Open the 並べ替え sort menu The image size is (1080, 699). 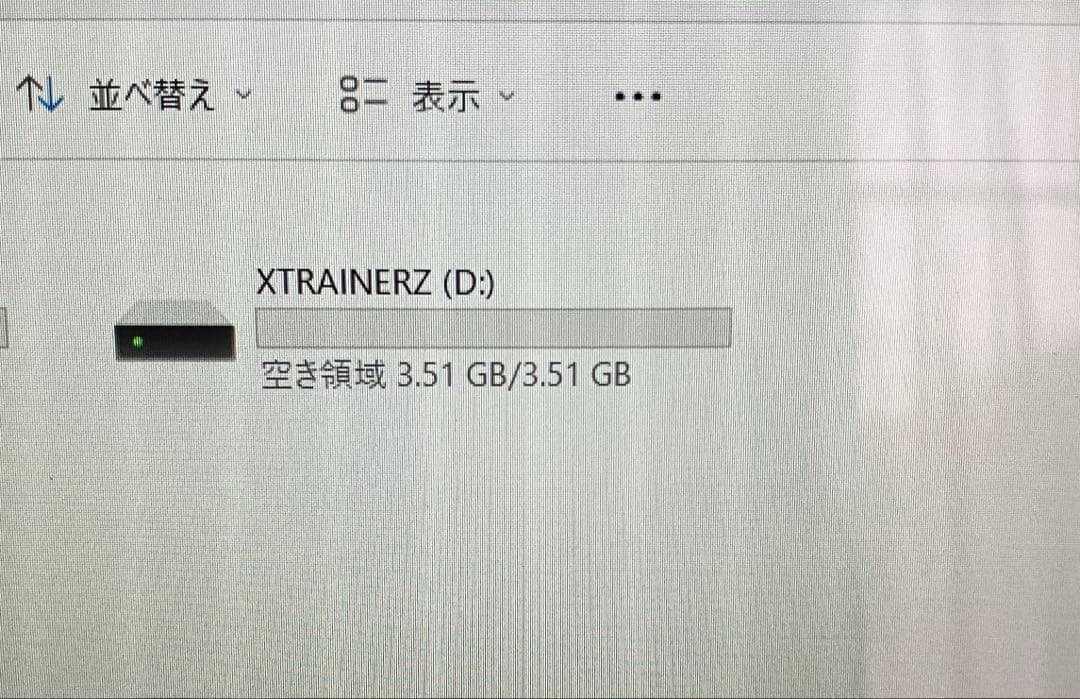point(152,94)
